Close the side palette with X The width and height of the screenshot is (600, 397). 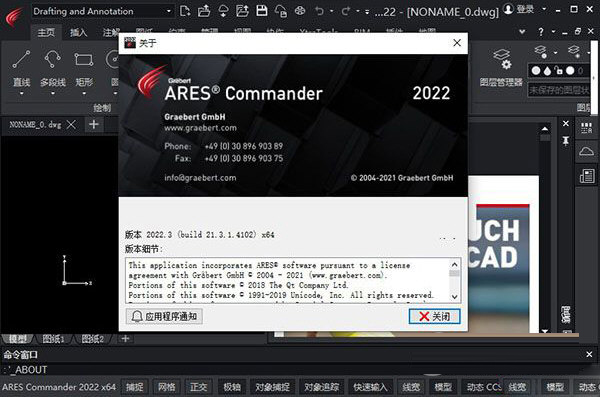click(x=566, y=123)
